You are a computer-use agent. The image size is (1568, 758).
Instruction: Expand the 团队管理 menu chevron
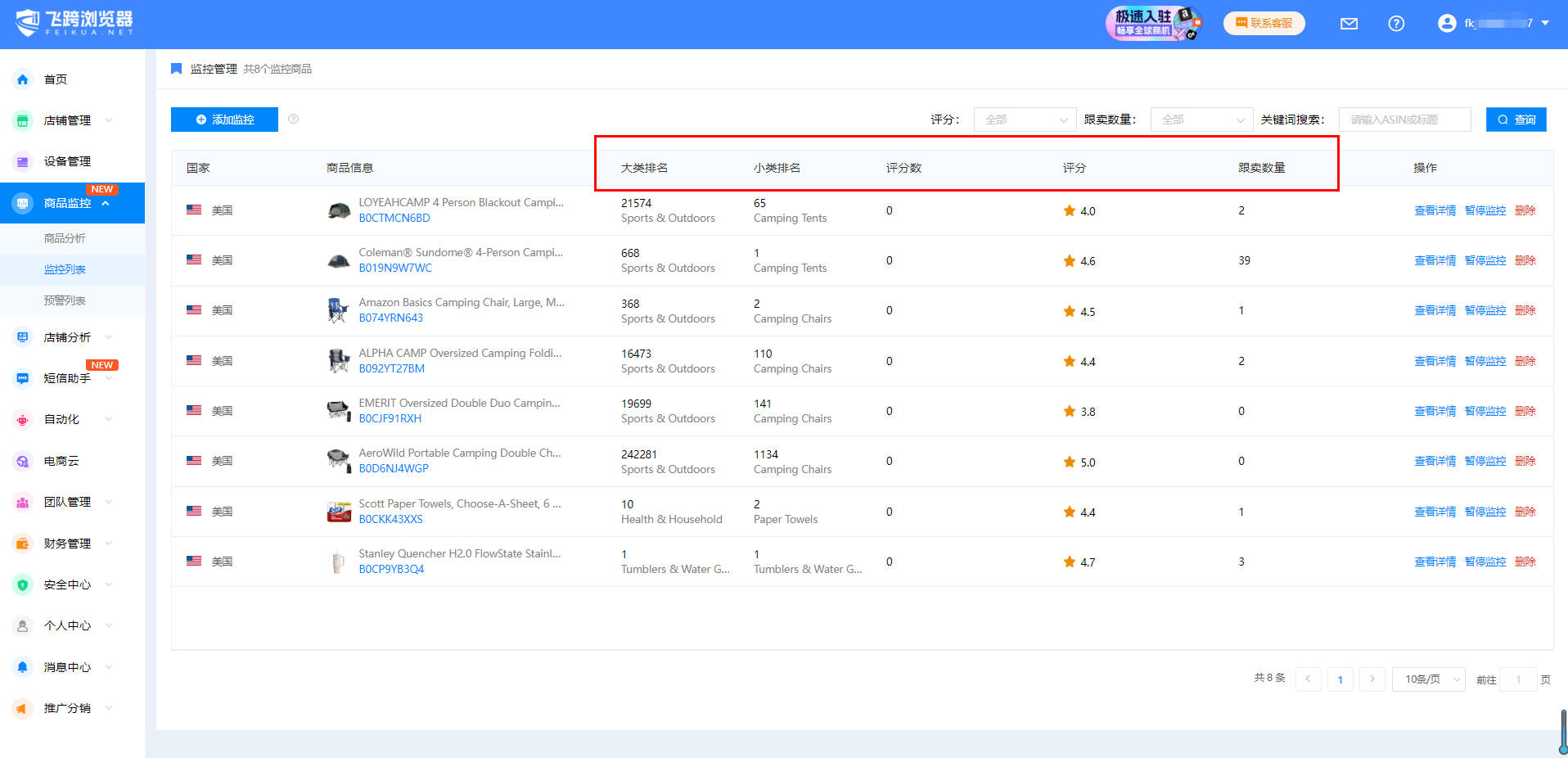coord(109,502)
